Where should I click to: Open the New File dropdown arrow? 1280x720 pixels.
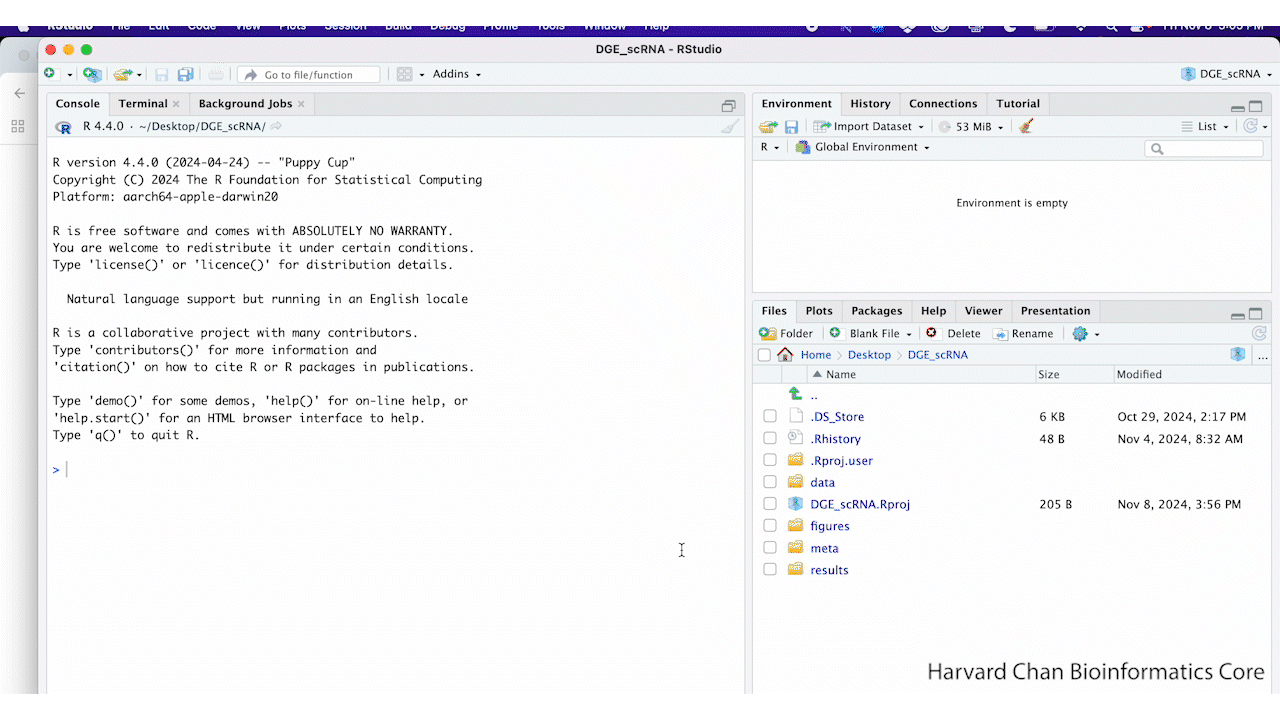pyautogui.click(x=69, y=75)
